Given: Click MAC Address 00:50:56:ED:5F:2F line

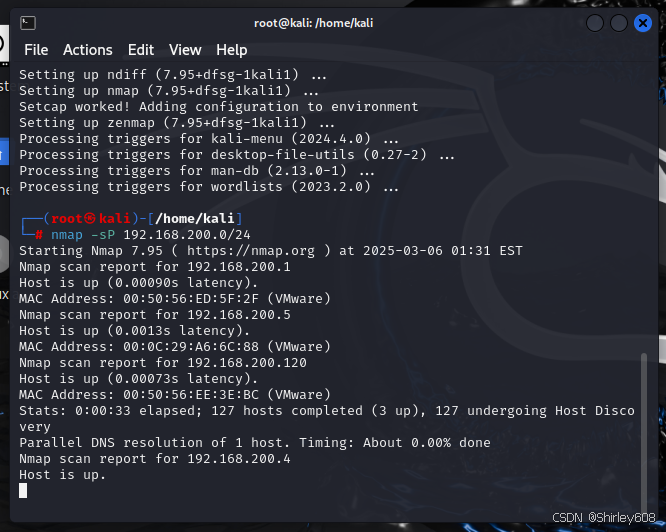Looking at the screenshot, I should coord(175,299).
